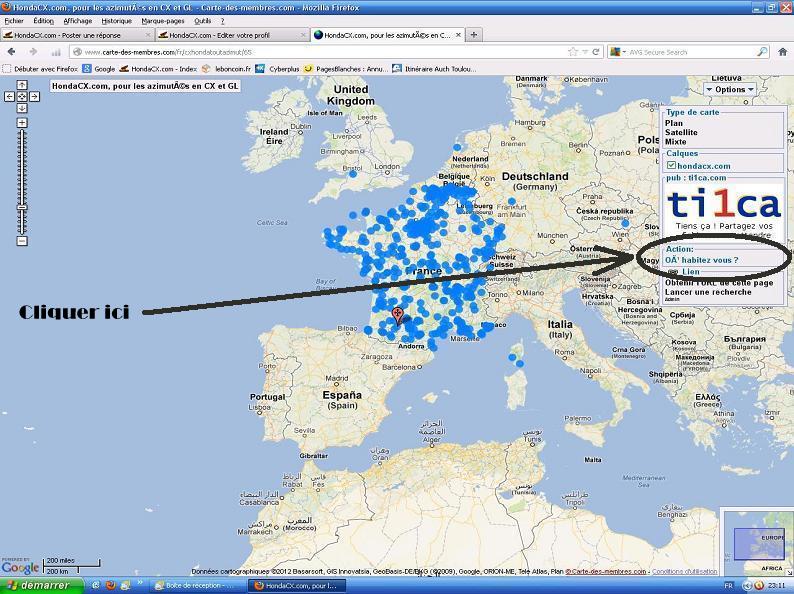Open the Marque-pages menu
This screenshot has height=594, width=794.
[163, 21]
